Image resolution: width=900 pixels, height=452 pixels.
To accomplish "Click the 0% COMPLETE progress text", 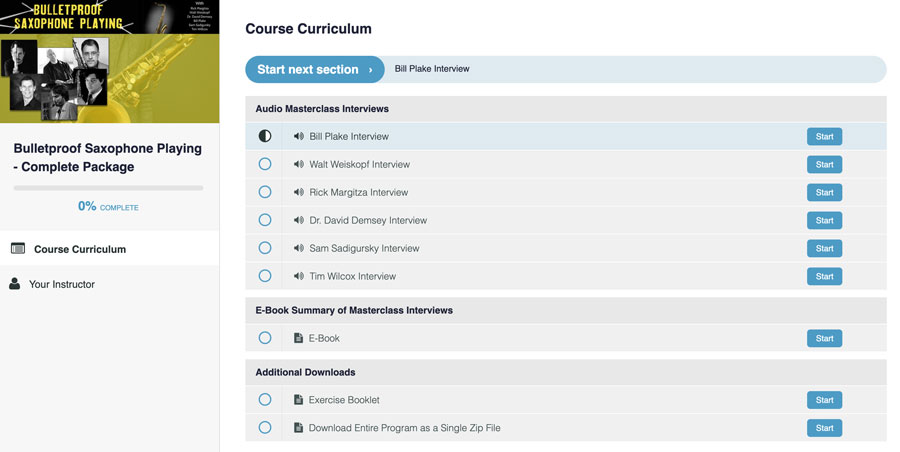I will [x=108, y=206].
